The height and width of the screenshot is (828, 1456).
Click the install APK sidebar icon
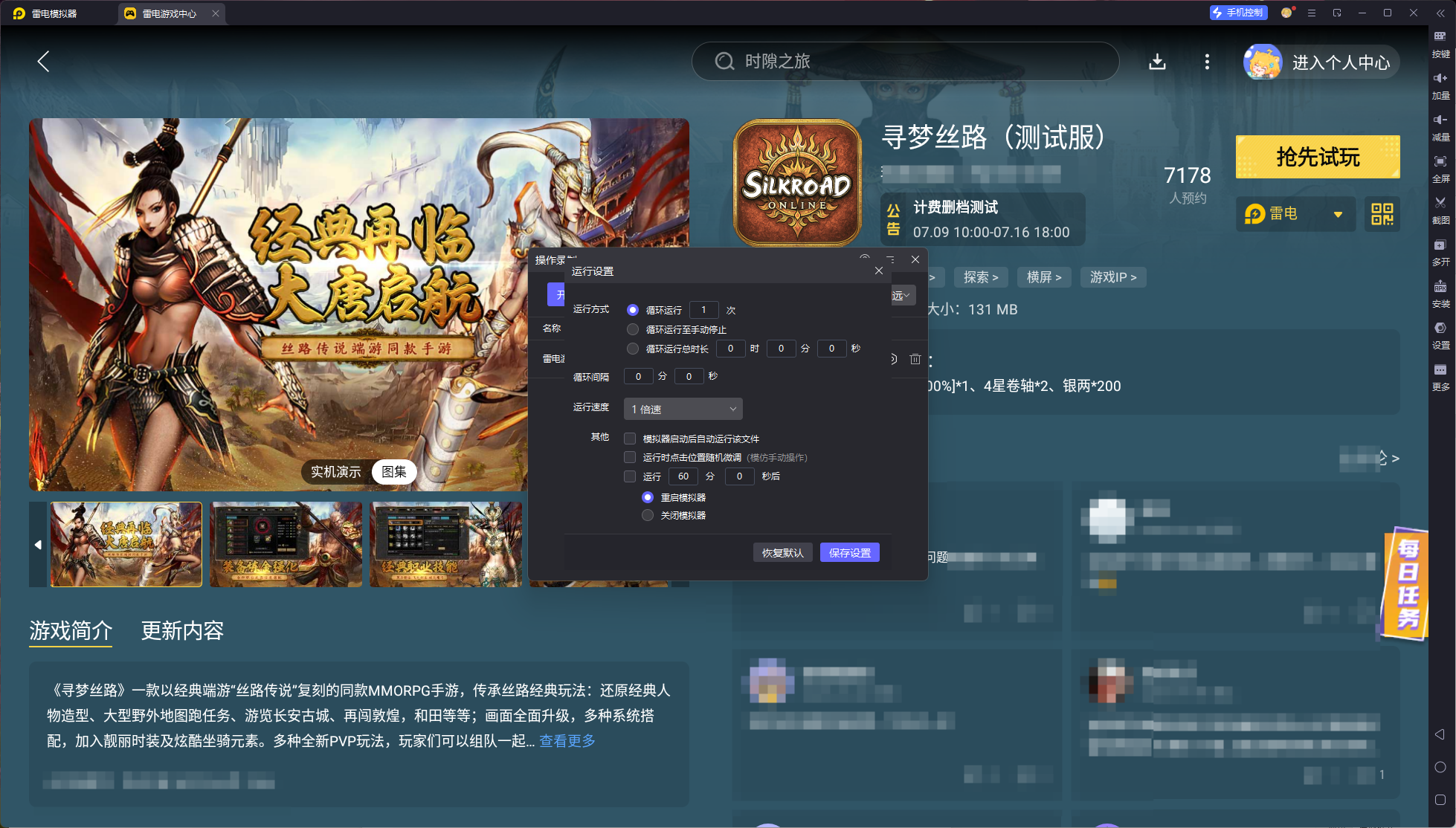pos(1440,287)
